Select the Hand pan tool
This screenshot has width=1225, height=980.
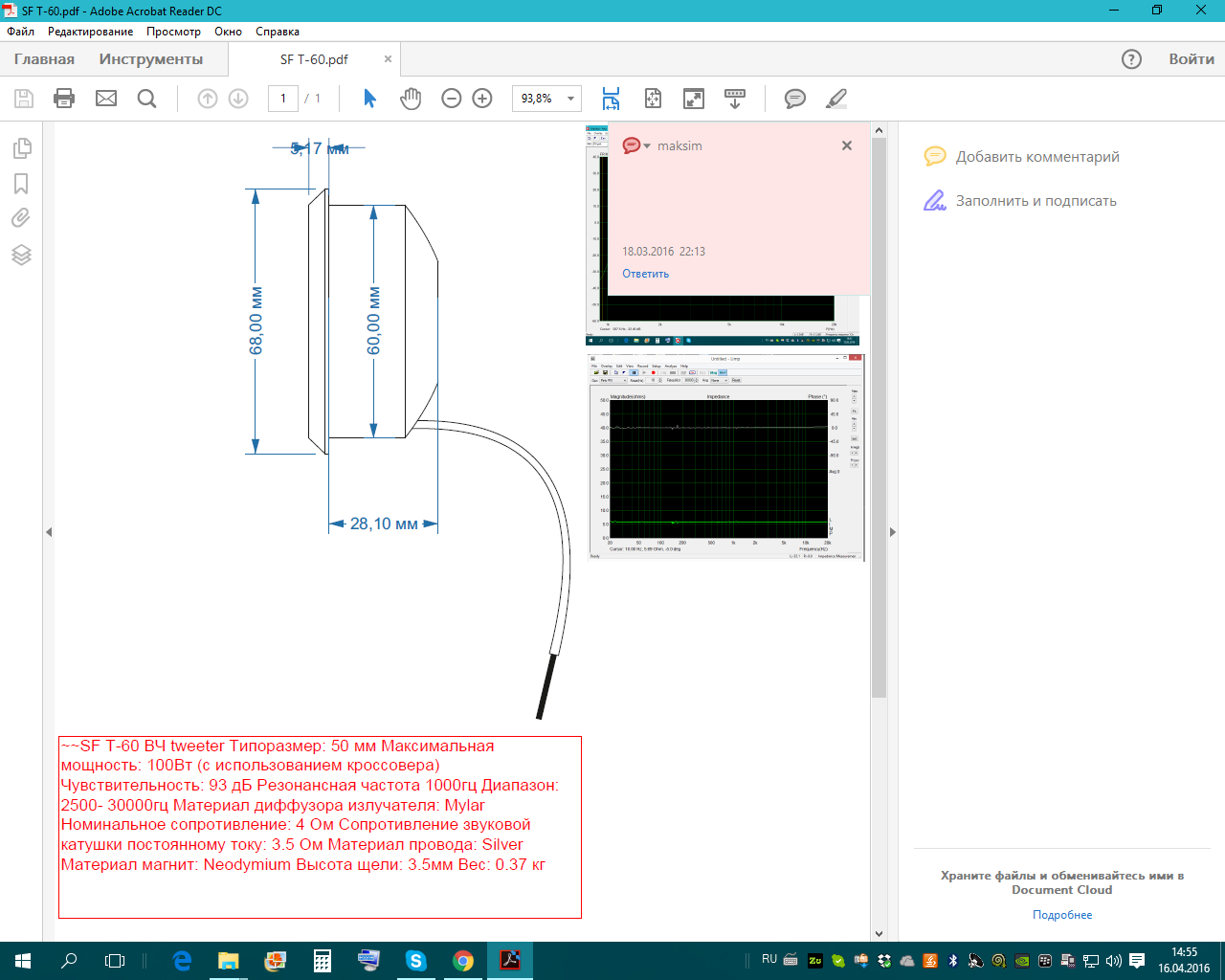click(x=411, y=99)
